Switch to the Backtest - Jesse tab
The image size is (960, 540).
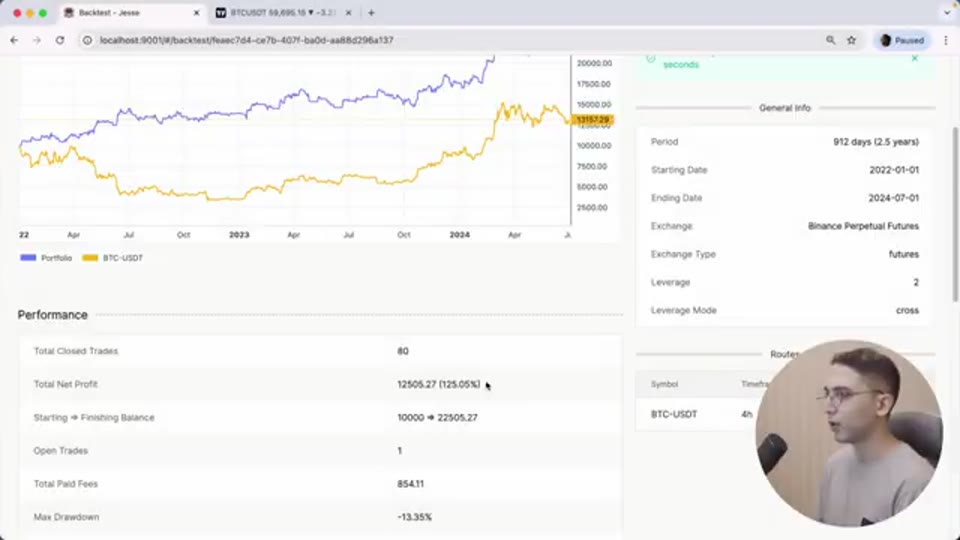coord(132,12)
